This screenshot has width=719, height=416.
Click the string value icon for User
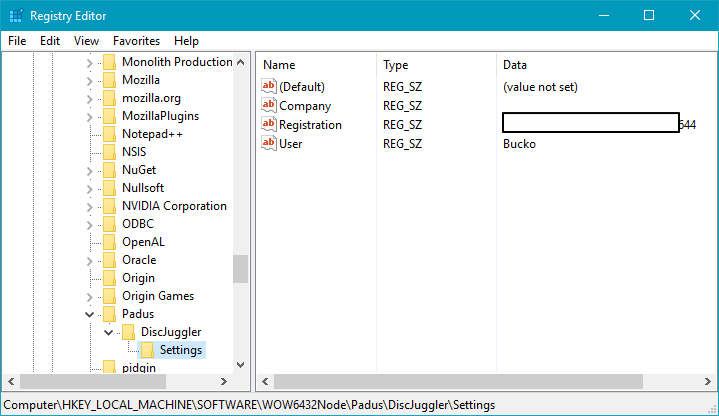tap(269, 143)
